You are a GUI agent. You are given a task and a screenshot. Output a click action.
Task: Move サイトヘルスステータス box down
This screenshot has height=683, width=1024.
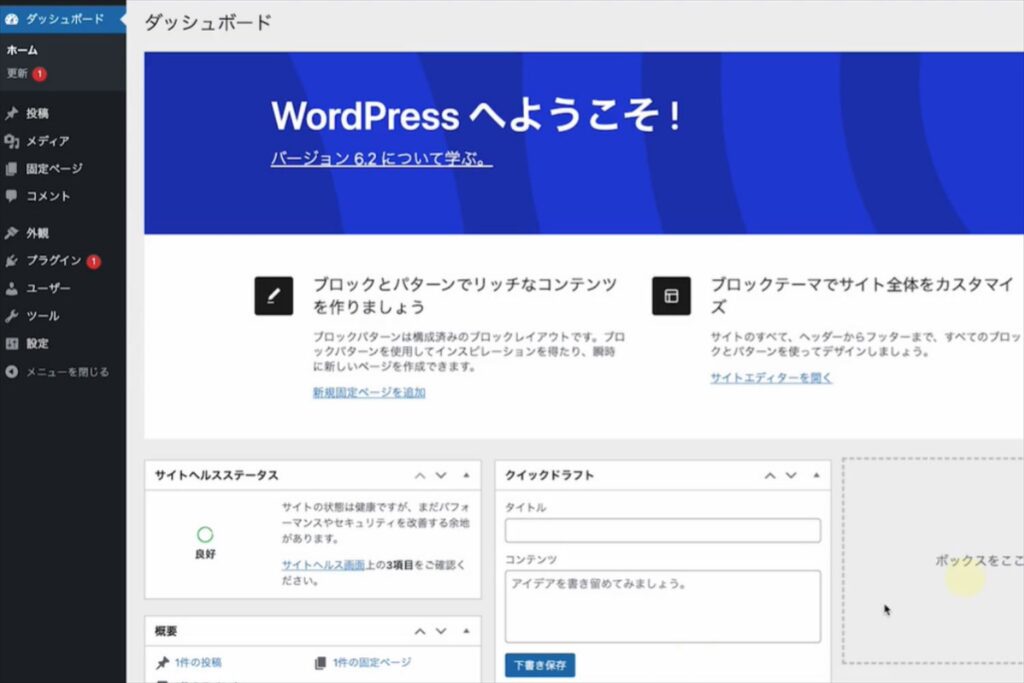[441, 476]
